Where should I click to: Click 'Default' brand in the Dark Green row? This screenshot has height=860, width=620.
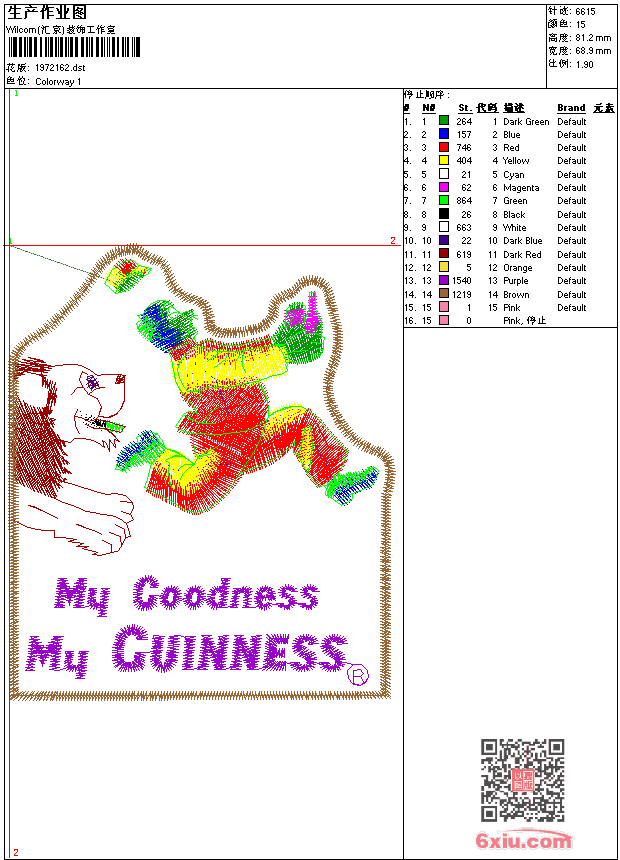click(572, 122)
